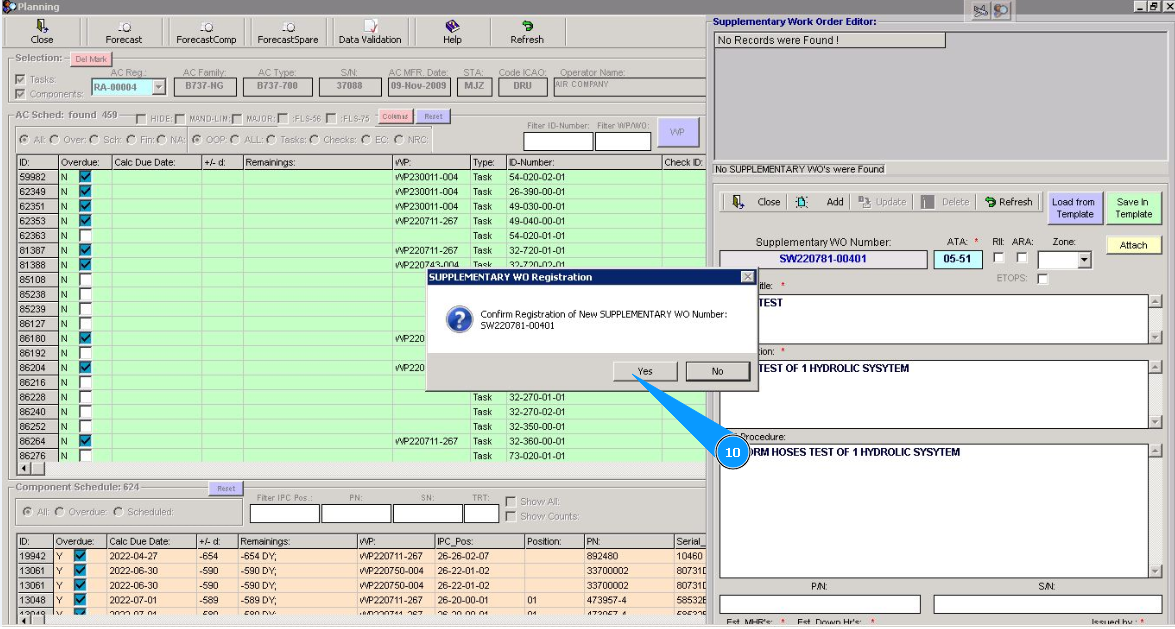Click the Refresh icon in main toolbar
The height and width of the screenshot is (629, 1175).
click(527, 26)
